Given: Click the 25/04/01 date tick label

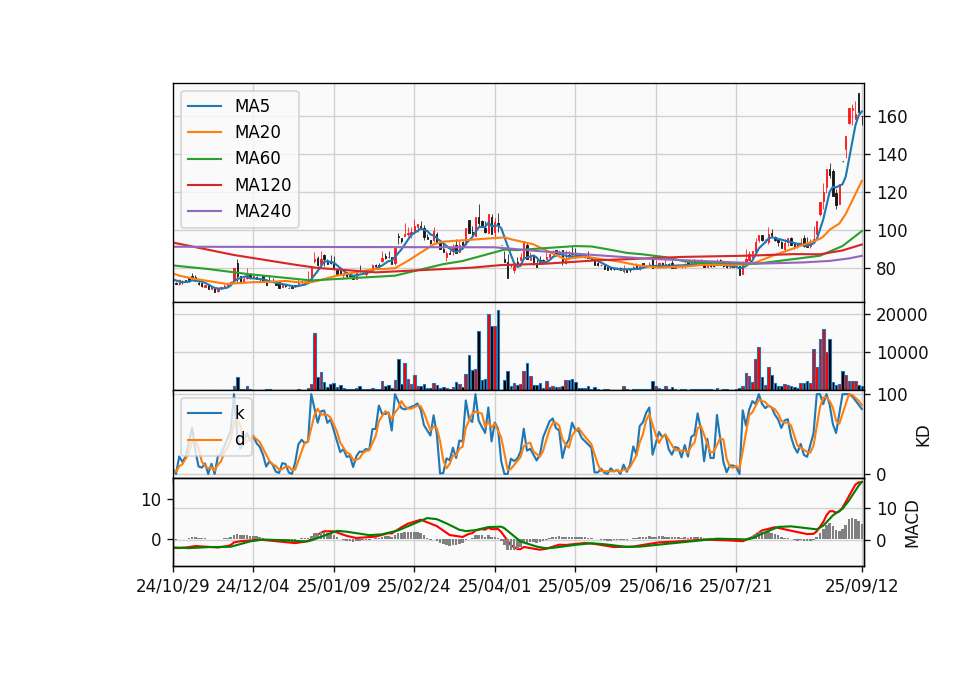Looking at the screenshot, I should [495, 587].
